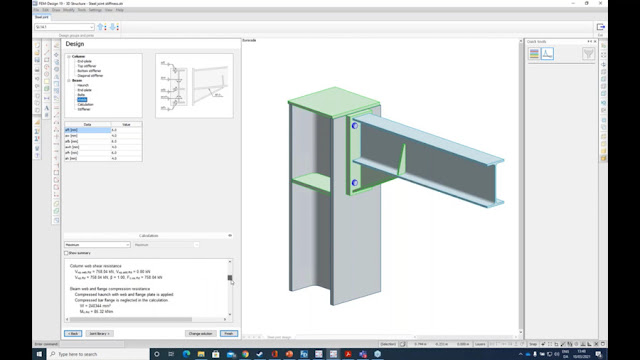
Task: Open File Explorer from the taskbar
Action: pyautogui.click(x=201, y=354)
